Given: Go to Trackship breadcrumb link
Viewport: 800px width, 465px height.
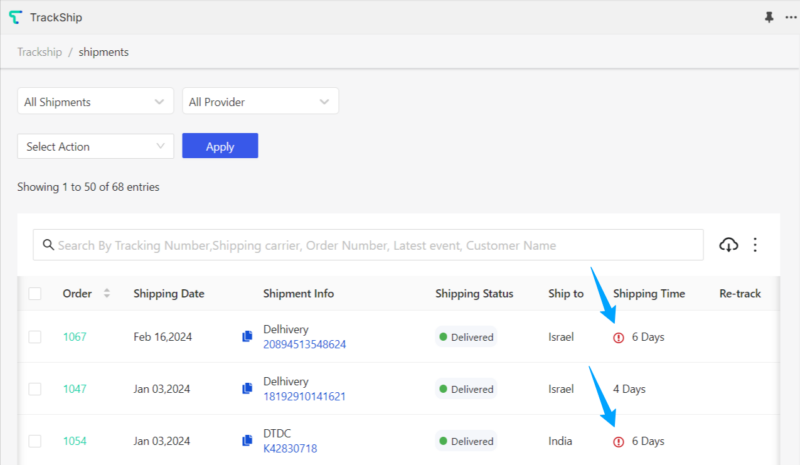Looking at the screenshot, I should click(x=39, y=52).
